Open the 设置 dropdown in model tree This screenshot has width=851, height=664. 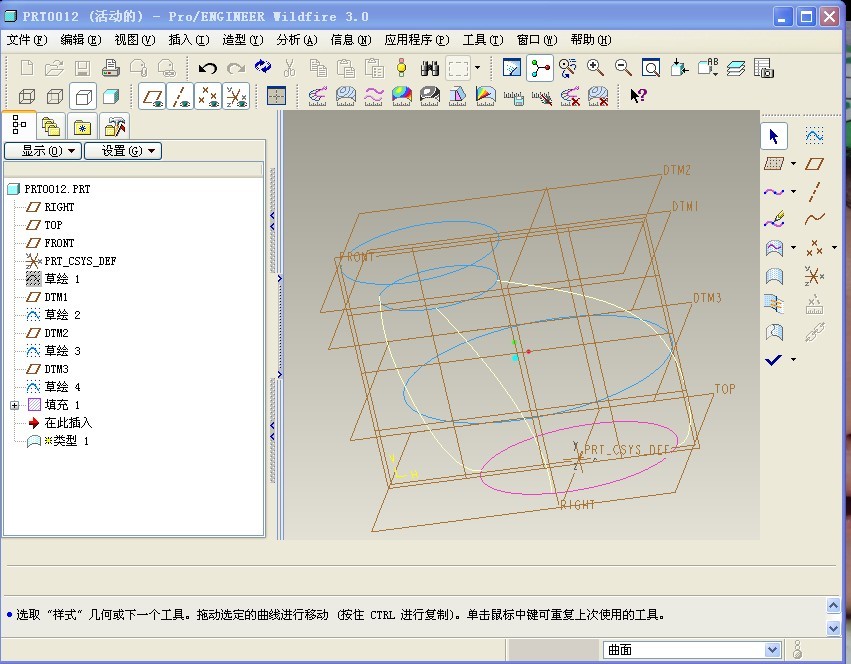pos(123,151)
